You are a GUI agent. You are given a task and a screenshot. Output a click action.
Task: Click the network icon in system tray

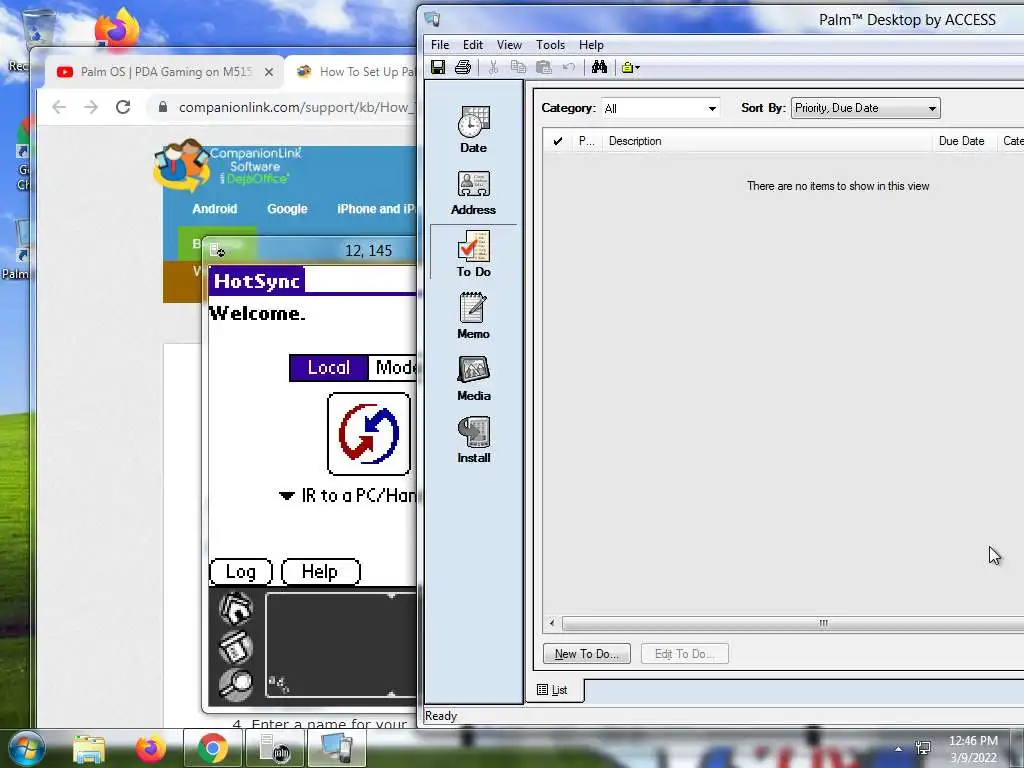(923, 748)
